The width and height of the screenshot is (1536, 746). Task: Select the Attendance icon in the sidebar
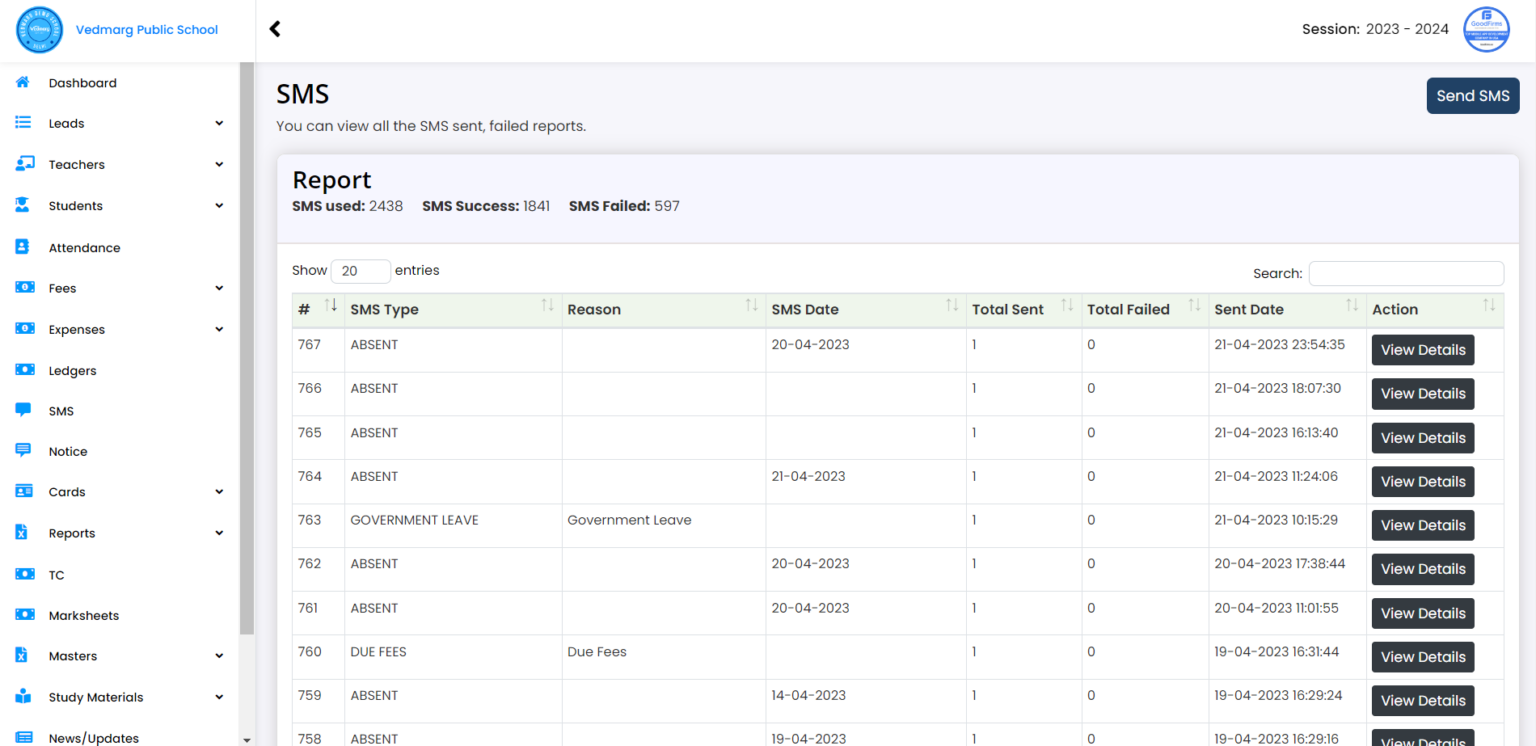[x=23, y=247]
